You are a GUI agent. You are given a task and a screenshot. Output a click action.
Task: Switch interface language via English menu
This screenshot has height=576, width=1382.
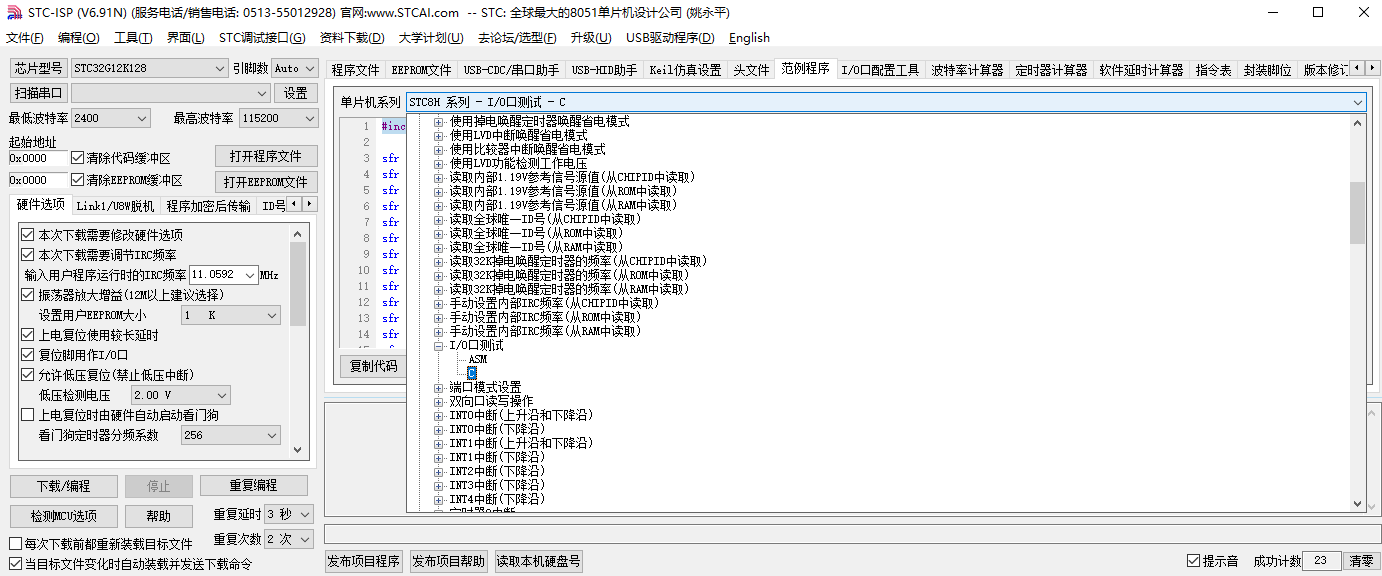pos(749,38)
